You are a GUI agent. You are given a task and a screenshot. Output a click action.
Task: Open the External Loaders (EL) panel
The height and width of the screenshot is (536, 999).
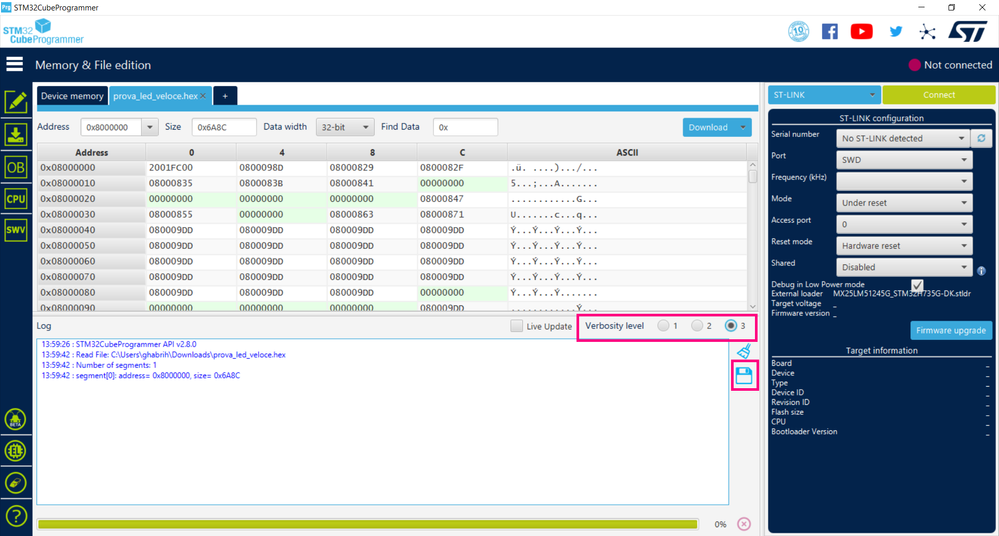(x=15, y=451)
